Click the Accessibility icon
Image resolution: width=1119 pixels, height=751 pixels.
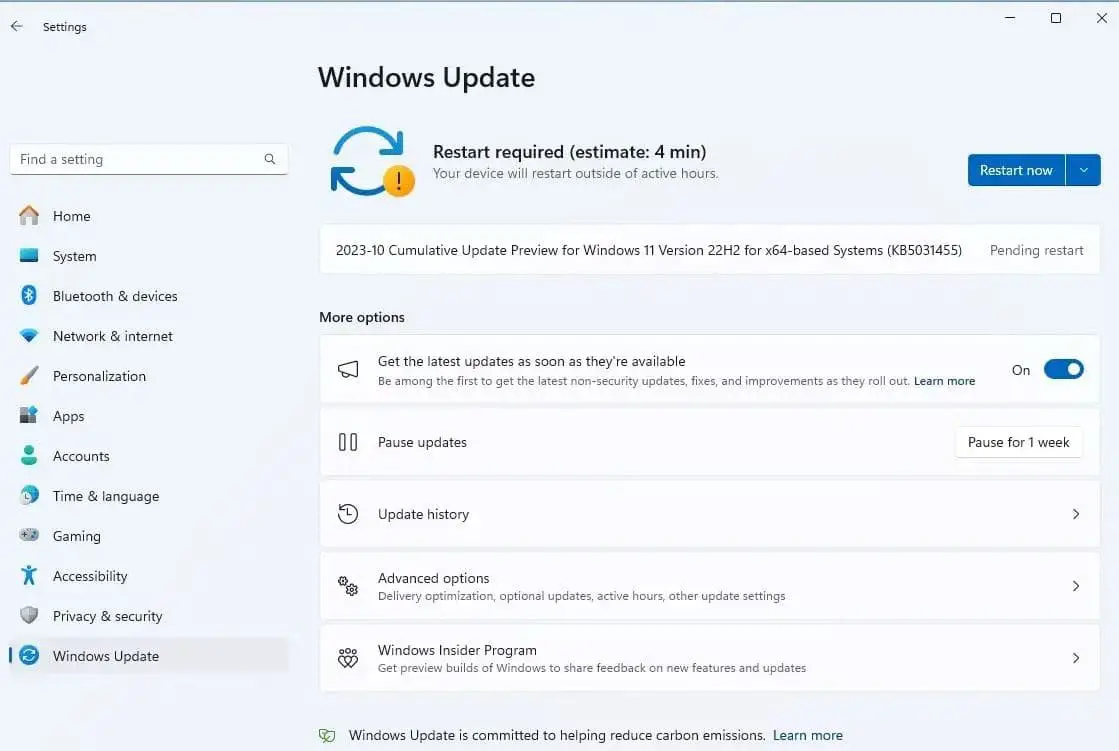[x=29, y=576]
